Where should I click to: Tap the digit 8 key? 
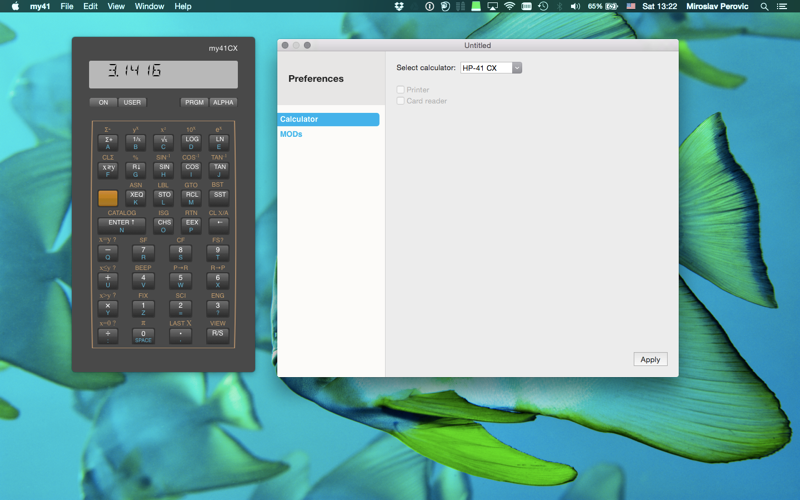pos(181,253)
